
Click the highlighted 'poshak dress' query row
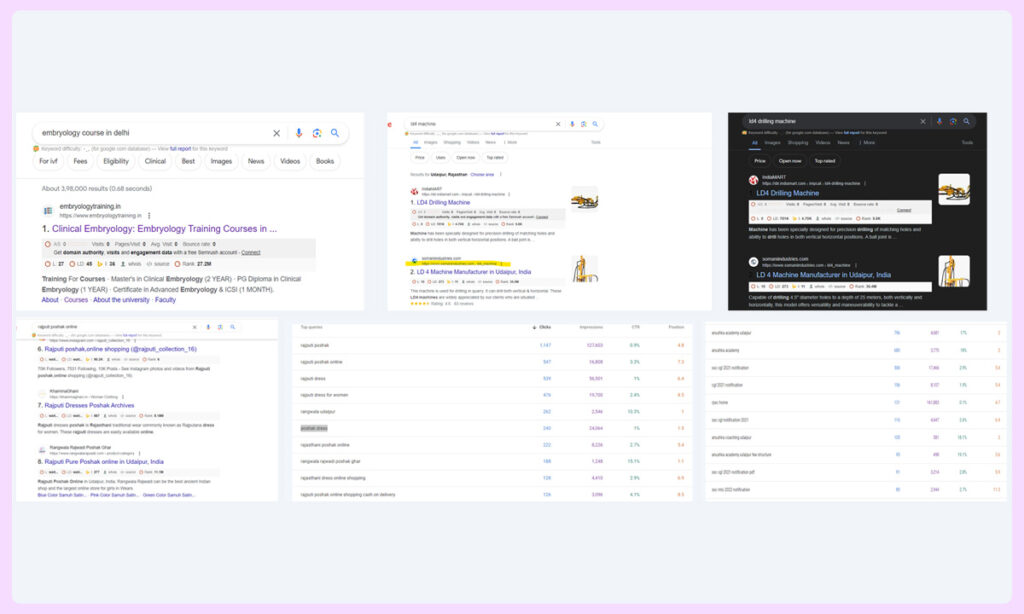492,428
